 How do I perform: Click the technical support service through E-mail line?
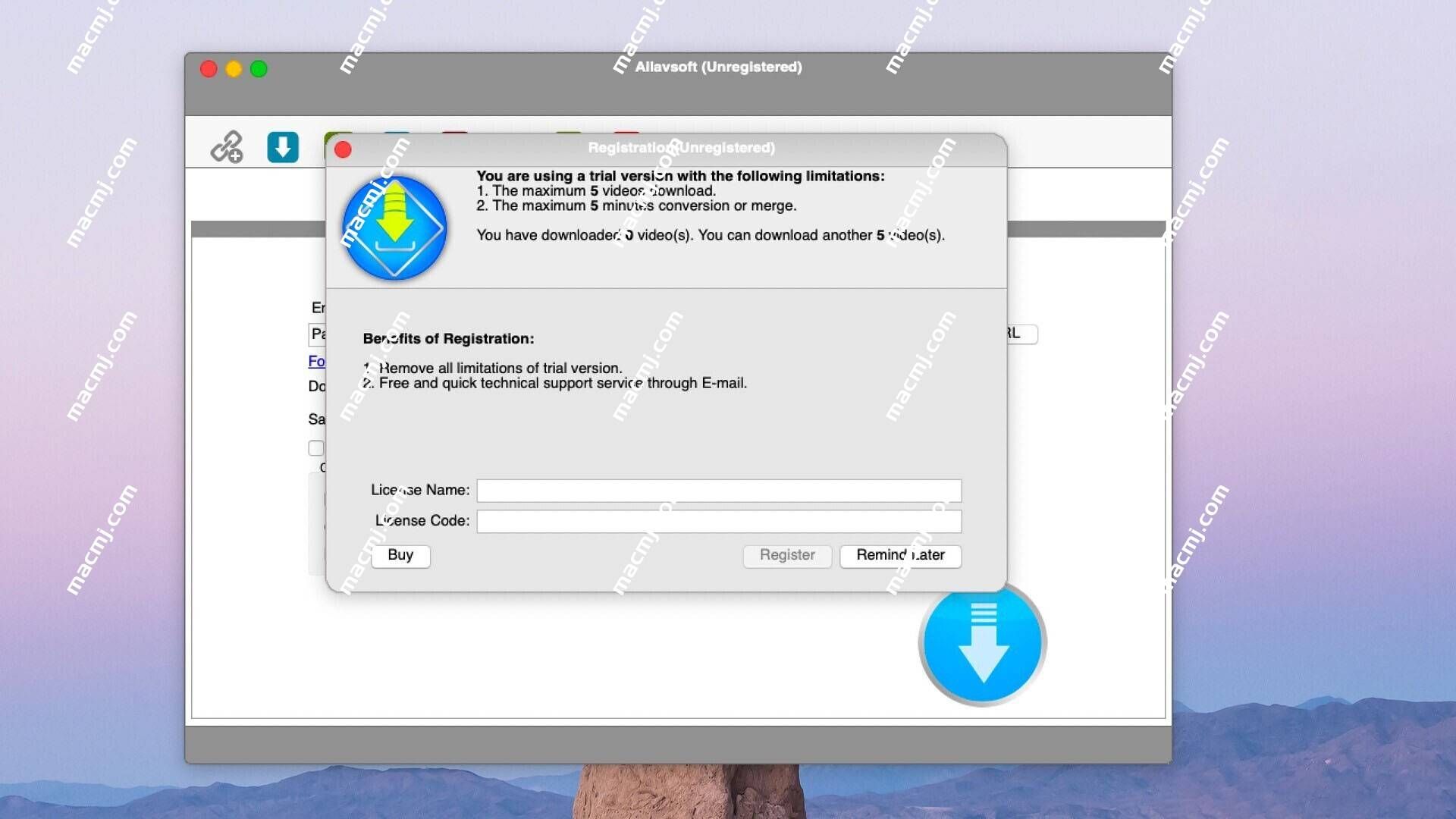(554, 384)
